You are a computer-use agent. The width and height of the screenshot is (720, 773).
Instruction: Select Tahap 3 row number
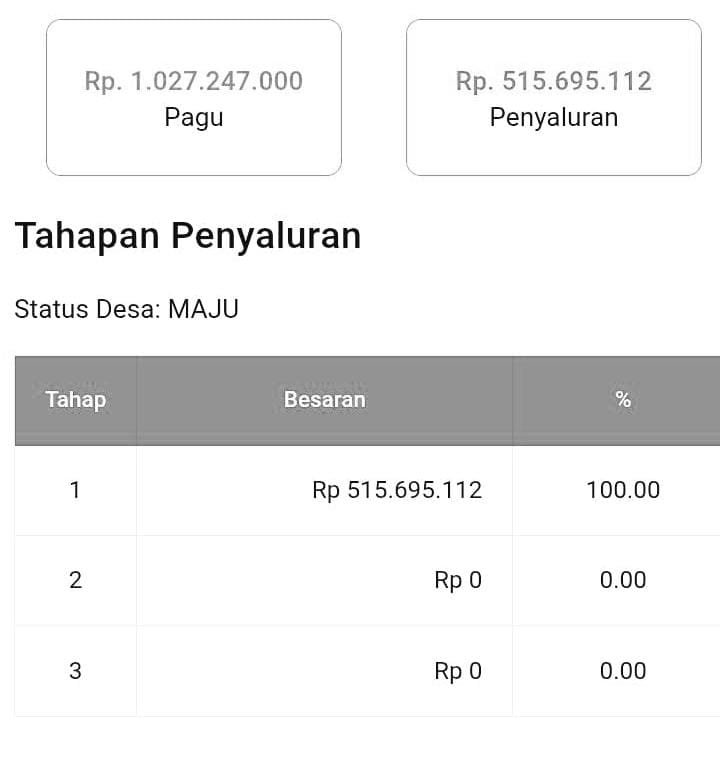tap(75, 671)
